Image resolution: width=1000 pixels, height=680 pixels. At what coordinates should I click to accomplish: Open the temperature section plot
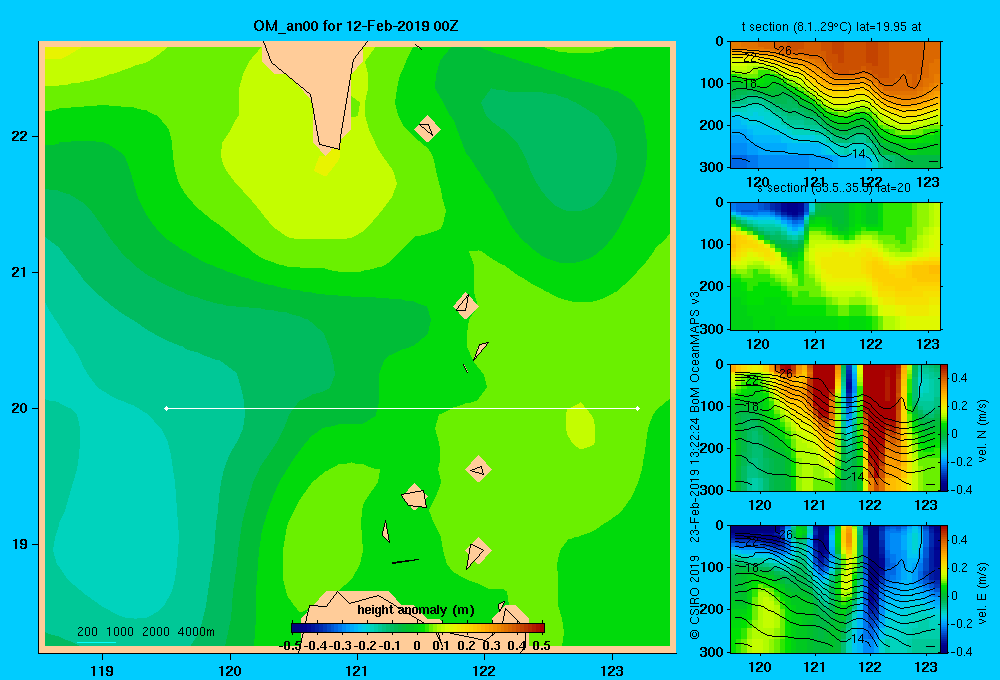point(835,105)
